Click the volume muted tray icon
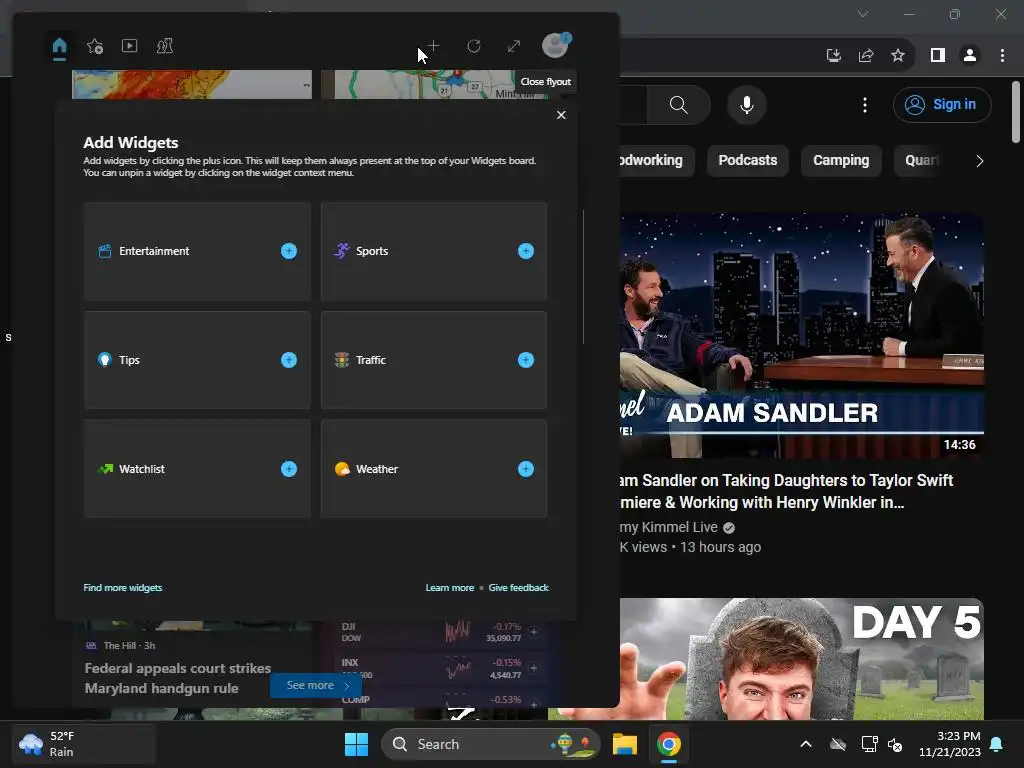This screenshot has width=1024, height=768. tap(895, 744)
